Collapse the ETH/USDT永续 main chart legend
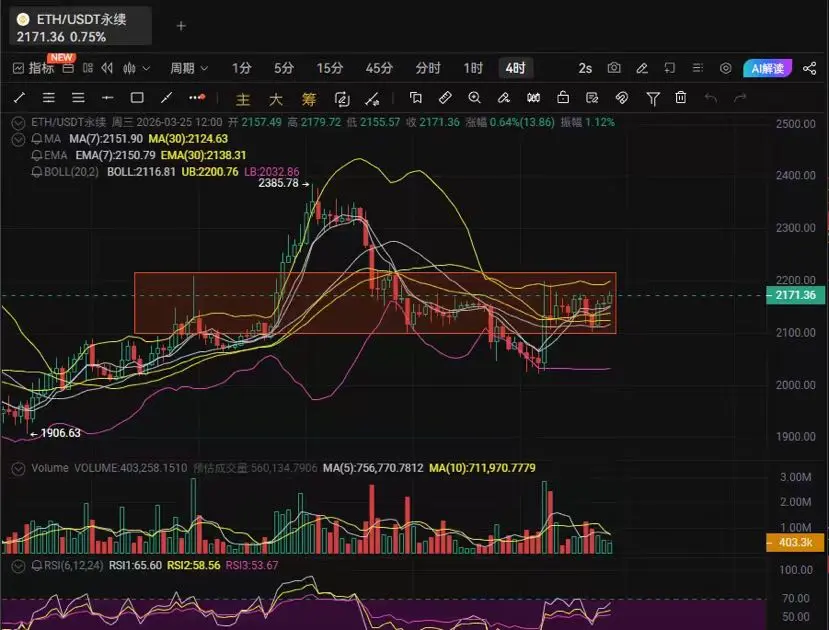Viewport: 829px width, 630px height. 19,123
